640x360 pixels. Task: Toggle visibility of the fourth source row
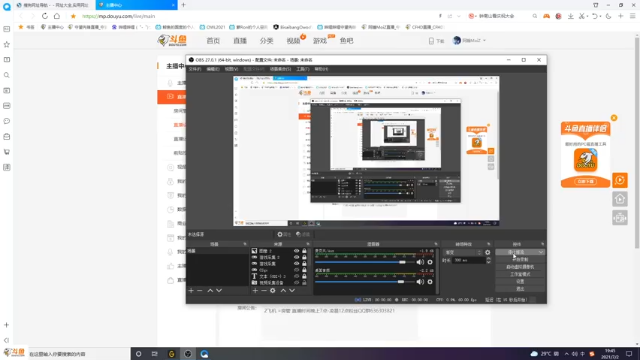[x=296, y=270]
